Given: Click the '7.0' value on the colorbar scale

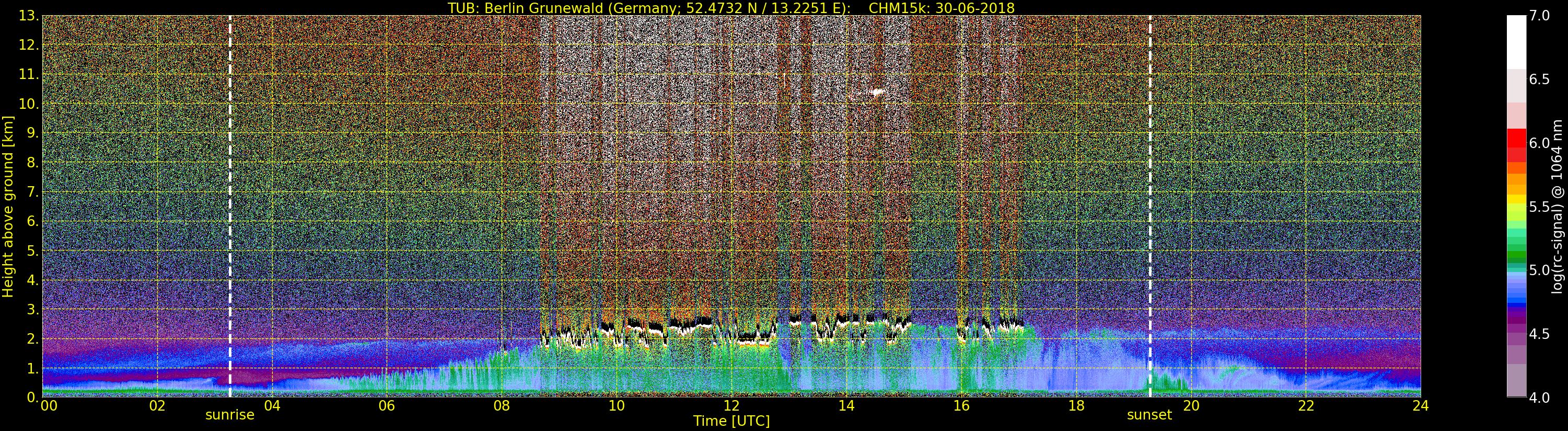Looking at the screenshot, I should [x=1540, y=15].
